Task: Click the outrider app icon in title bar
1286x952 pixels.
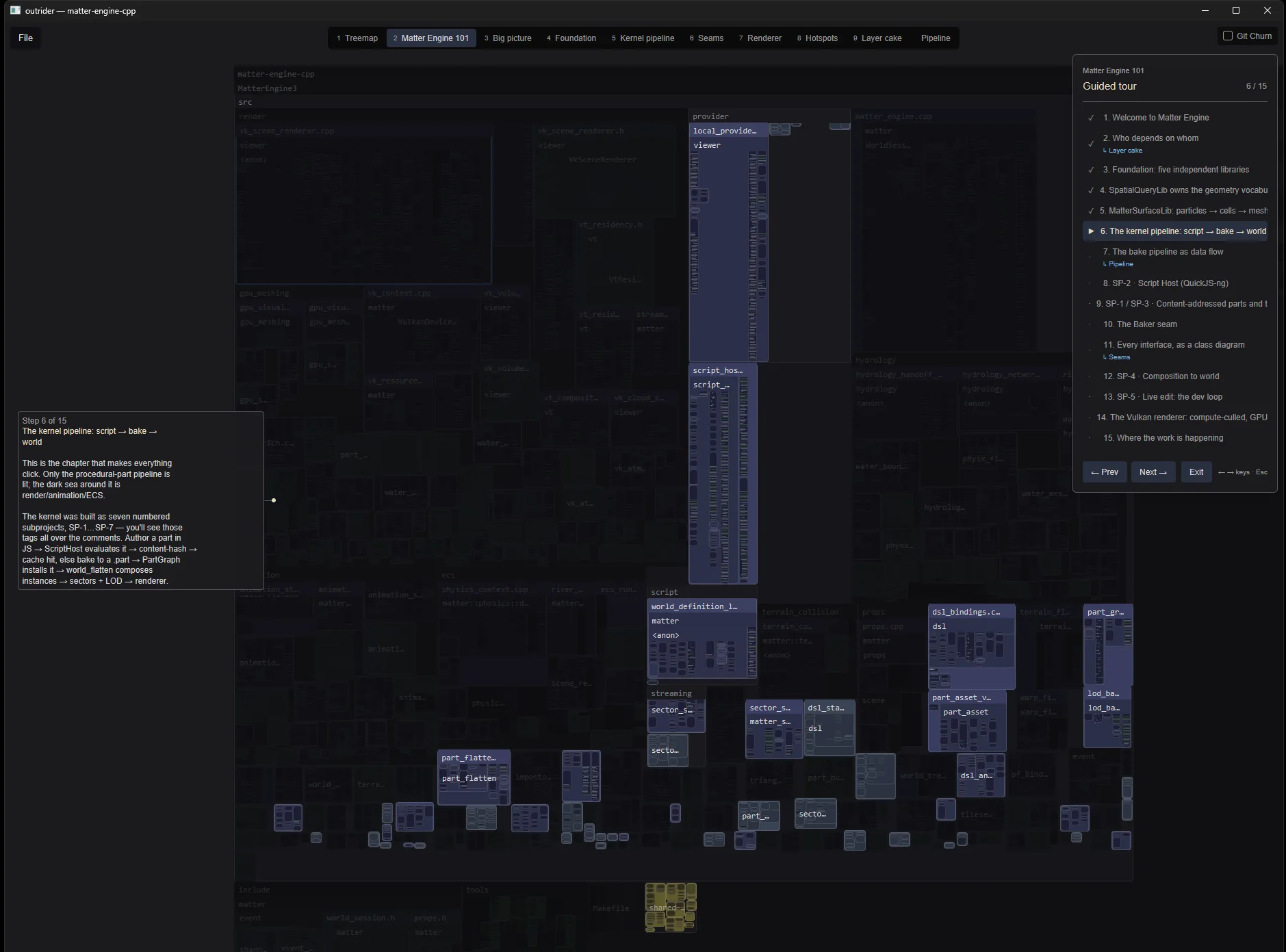Action: pos(15,10)
